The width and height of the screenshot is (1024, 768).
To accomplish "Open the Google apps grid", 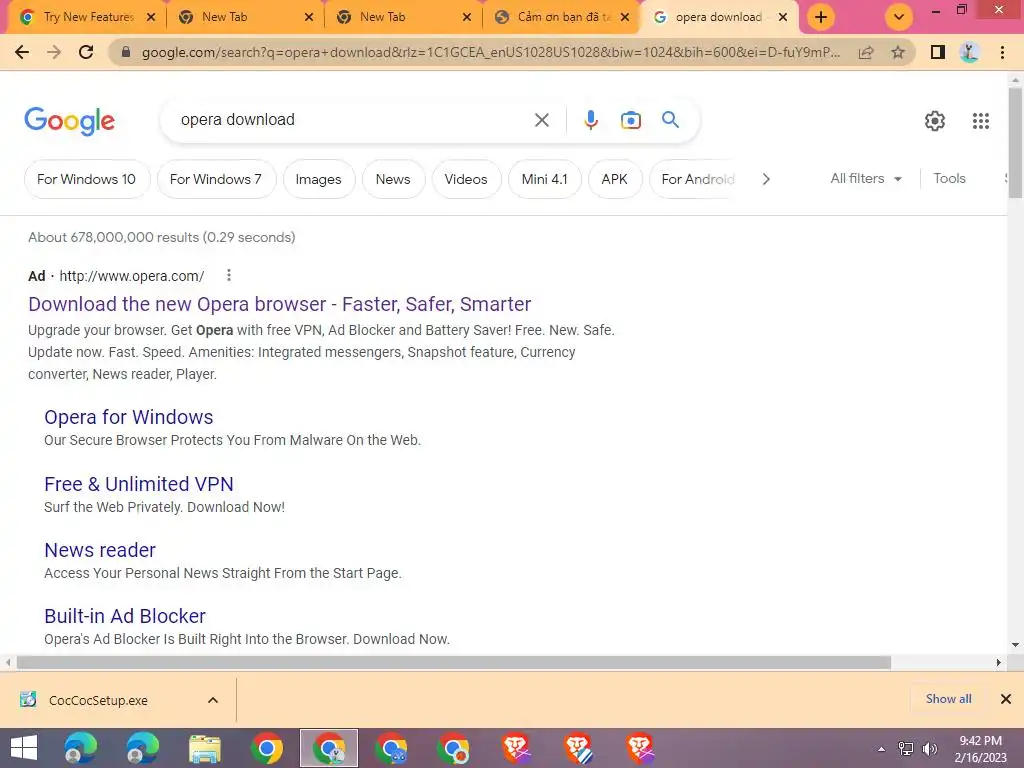I will [x=980, y=121].
